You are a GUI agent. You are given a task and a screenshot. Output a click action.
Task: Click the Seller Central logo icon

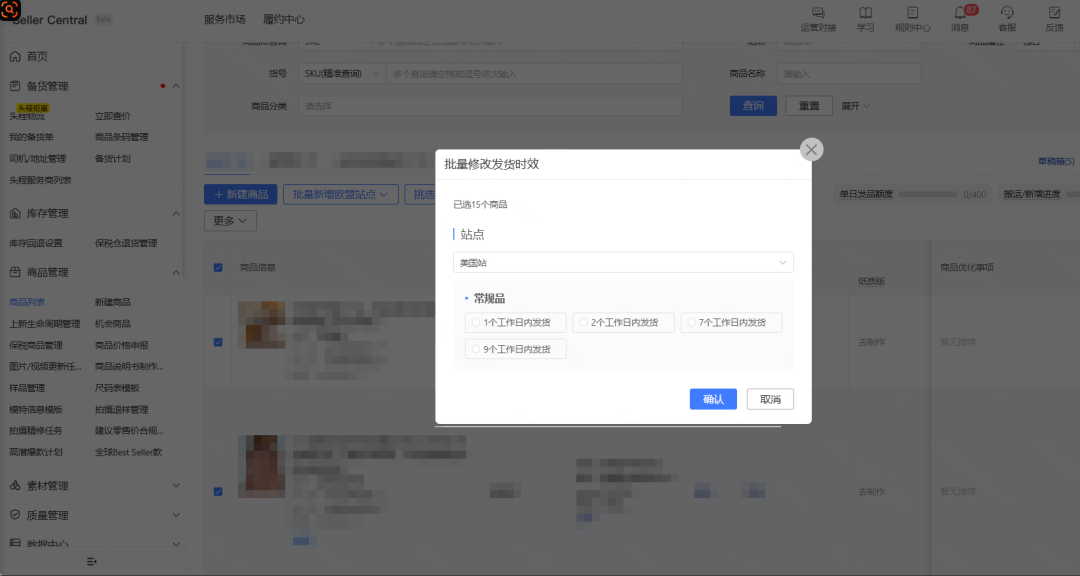(10, 10)
